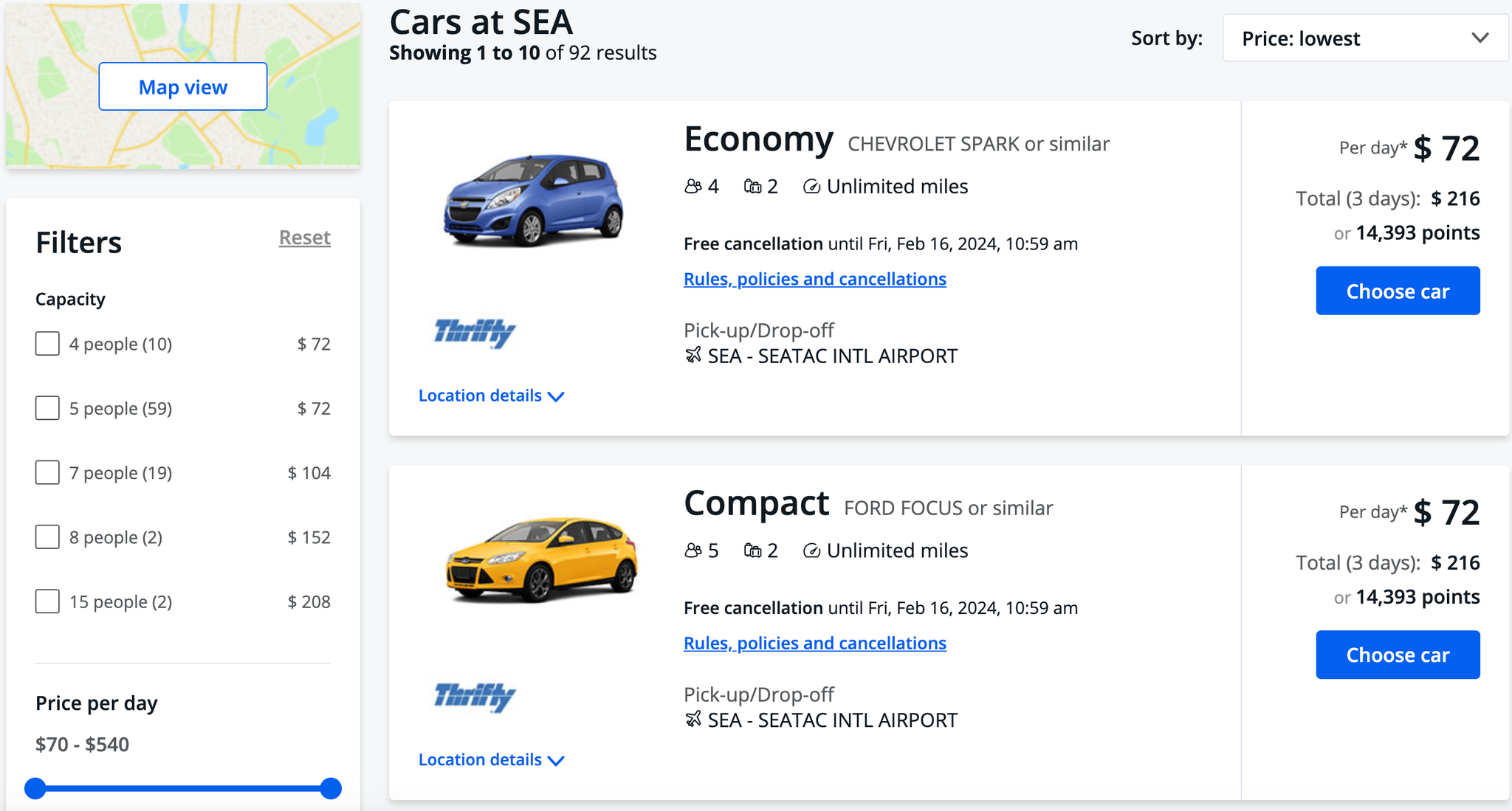Select the 15 people capacity checkbox

47,601
